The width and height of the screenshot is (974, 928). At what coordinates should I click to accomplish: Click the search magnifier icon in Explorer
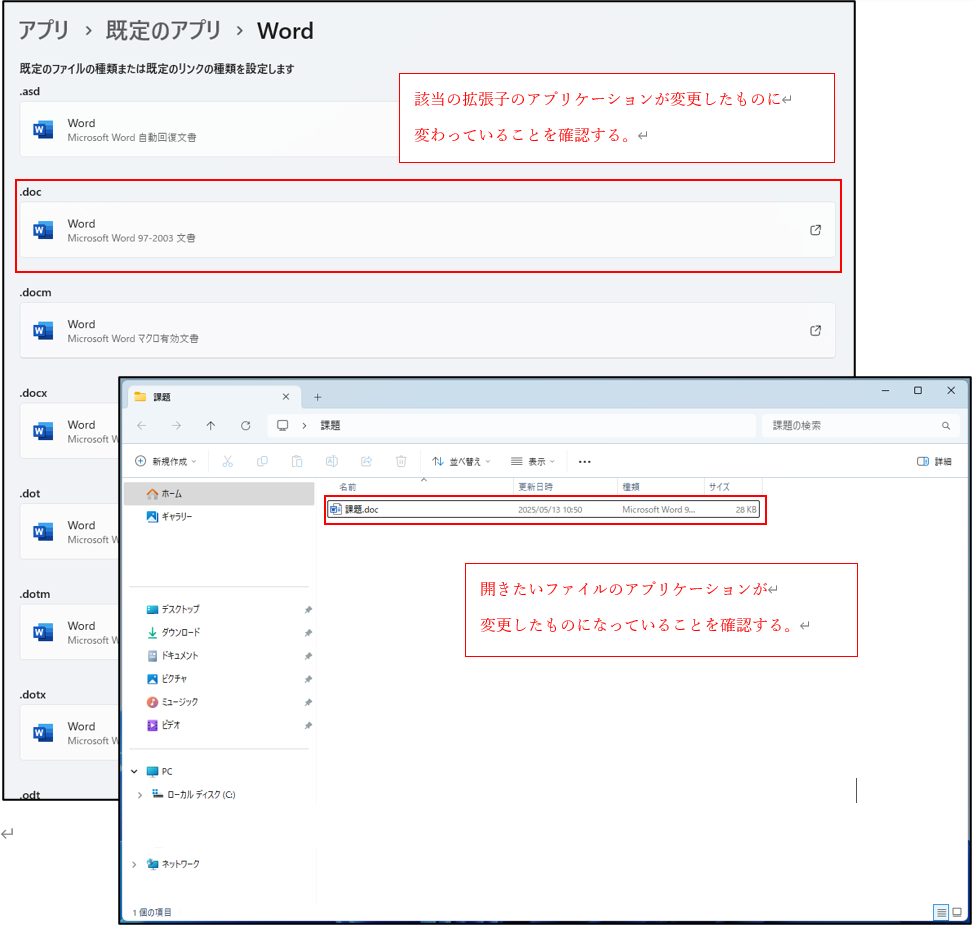(x=945, y=425)
